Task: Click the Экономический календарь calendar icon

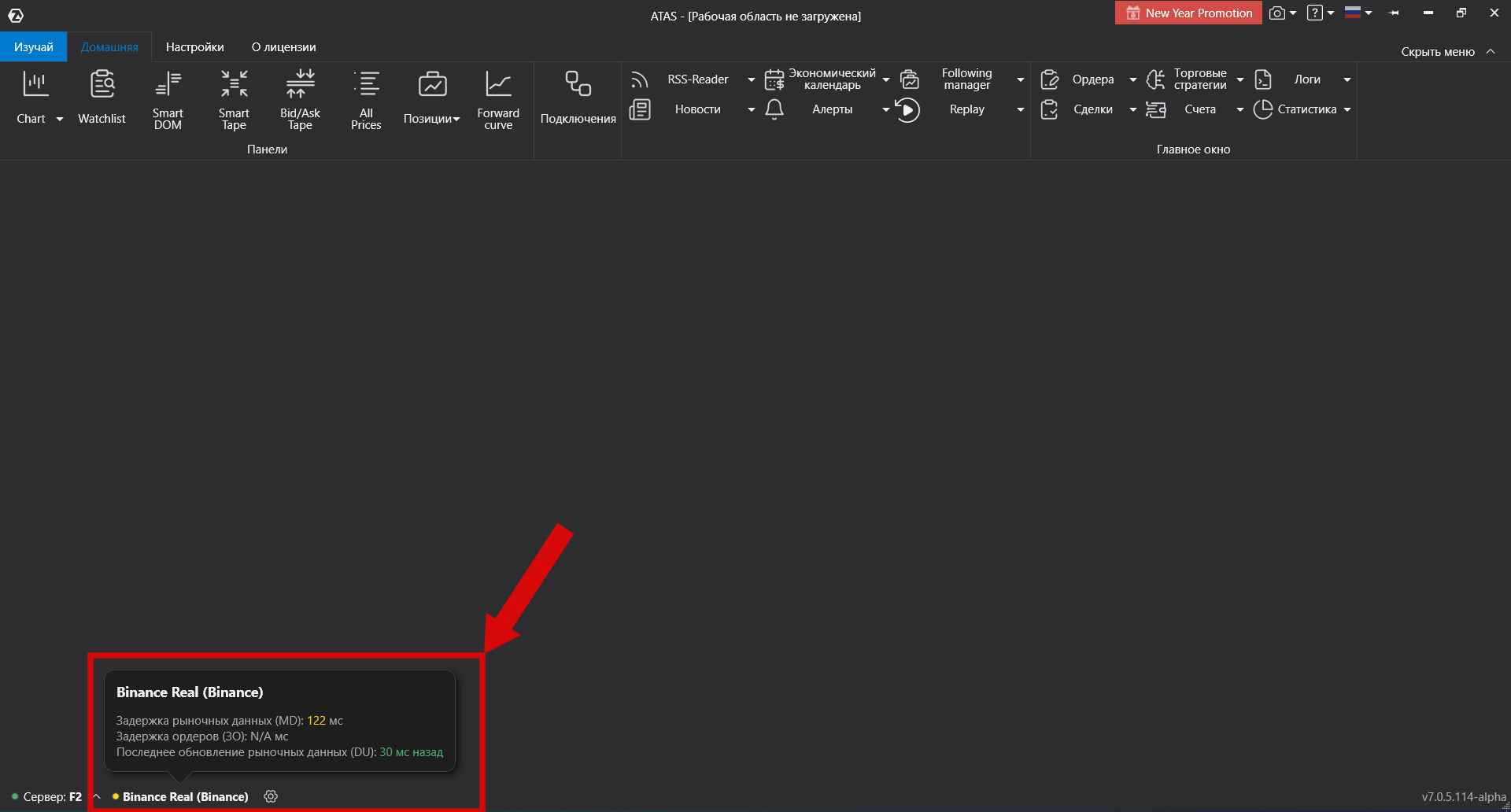Action: [x=774, y=79]
